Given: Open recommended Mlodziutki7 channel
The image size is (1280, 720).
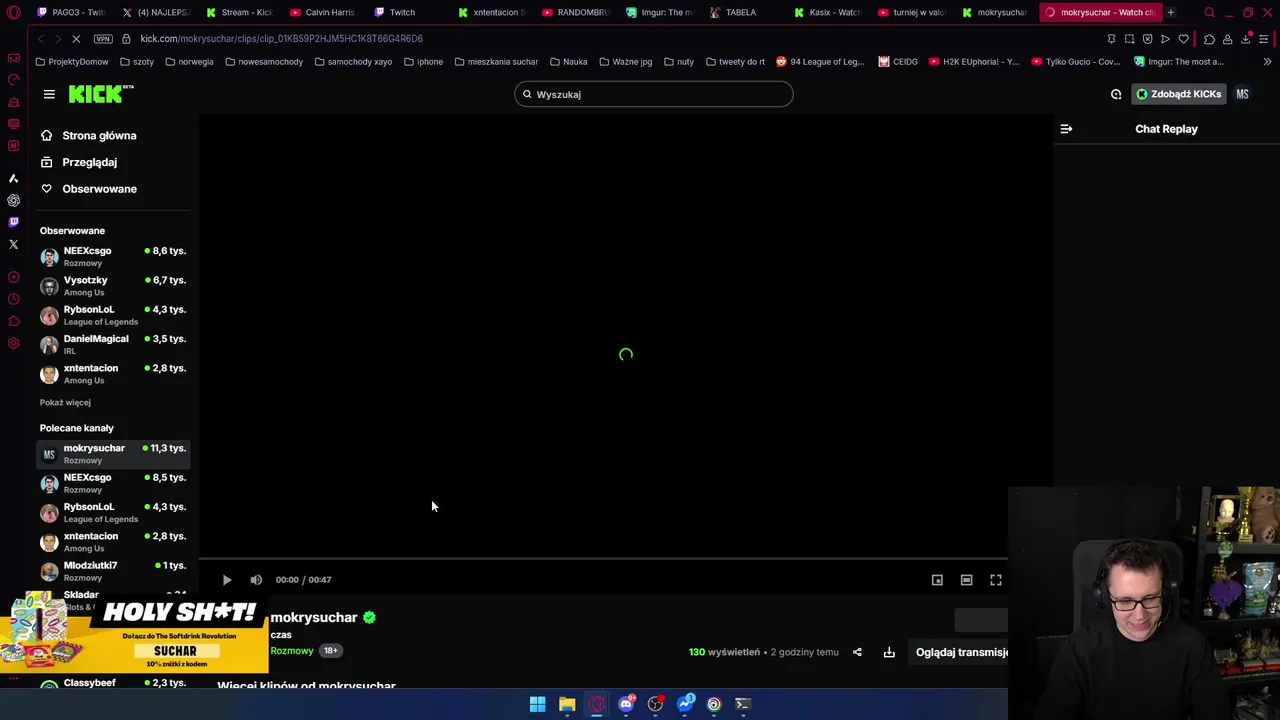Looking at the screenshot, I should (113, 571).
